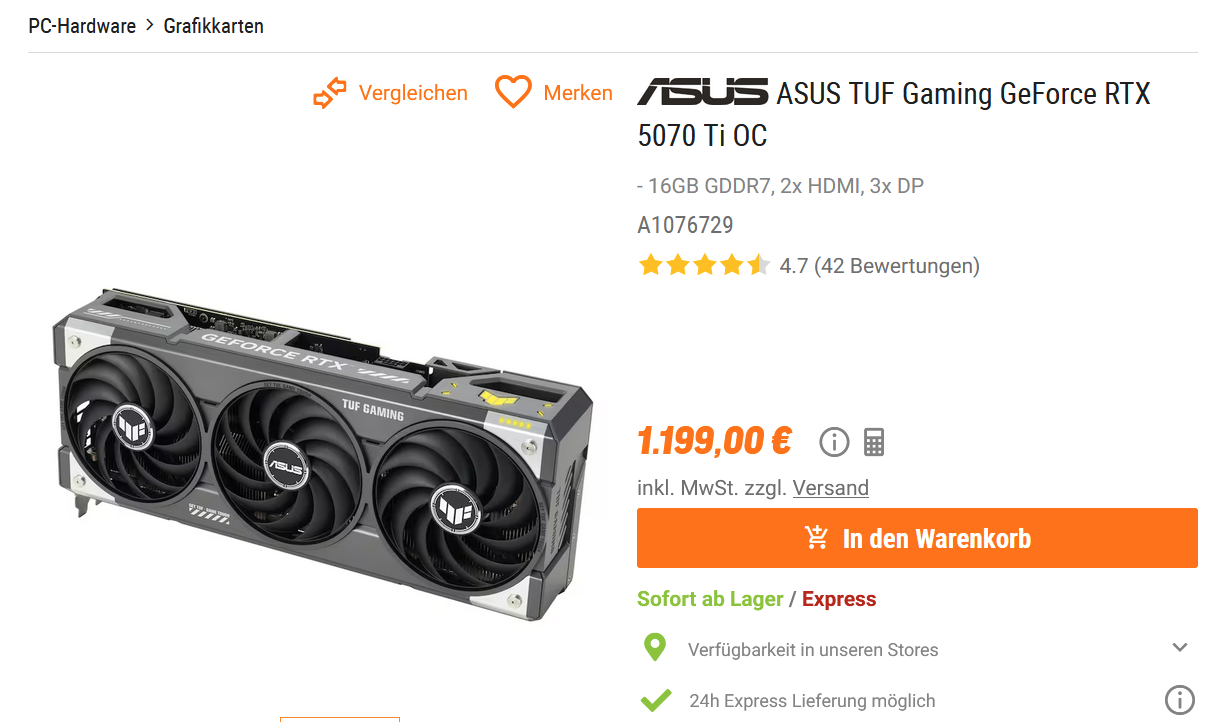The width and height of the screenshot is (1209, 722).
Task: Open the price info icon
Action: [833, 441]
